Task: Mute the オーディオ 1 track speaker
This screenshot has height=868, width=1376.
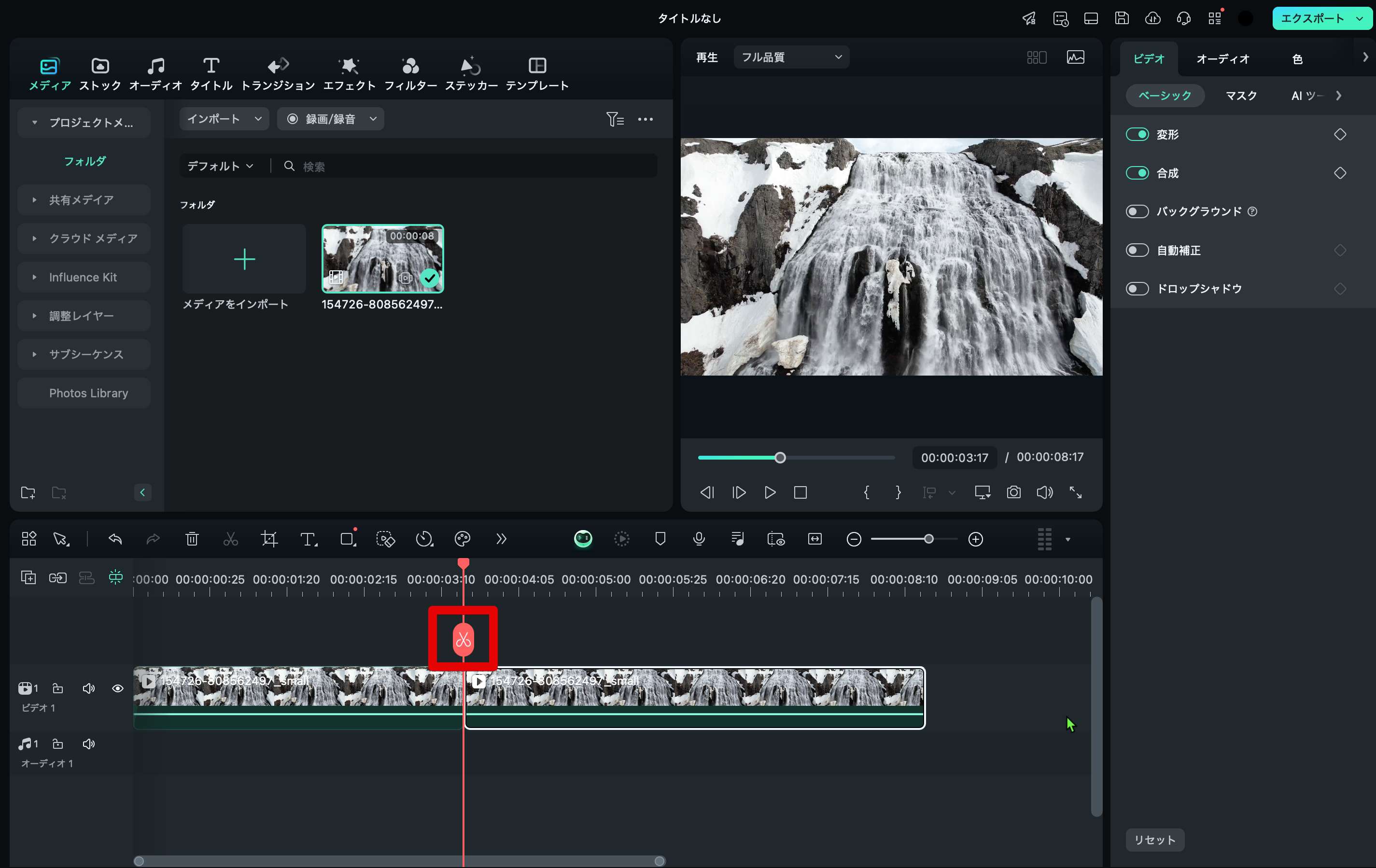Action: (x=88, y=743)
